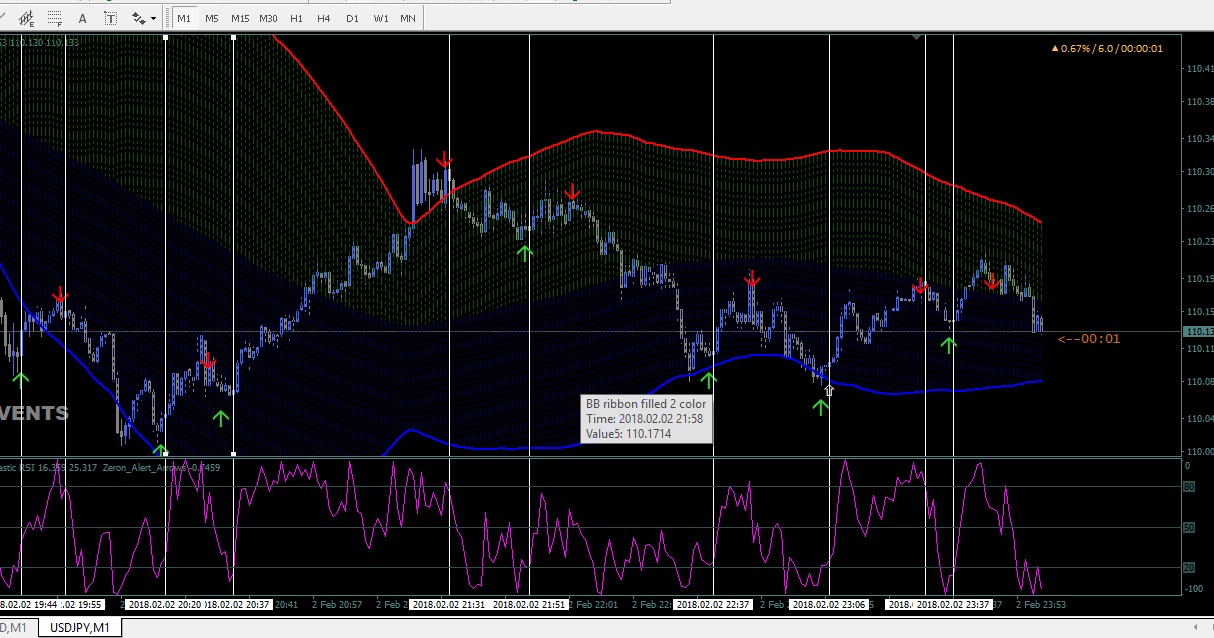Screen dimensions: 1214x638
Task: Click the 2018.02.02 21:31 time label
Action: (x=448, y=604)
